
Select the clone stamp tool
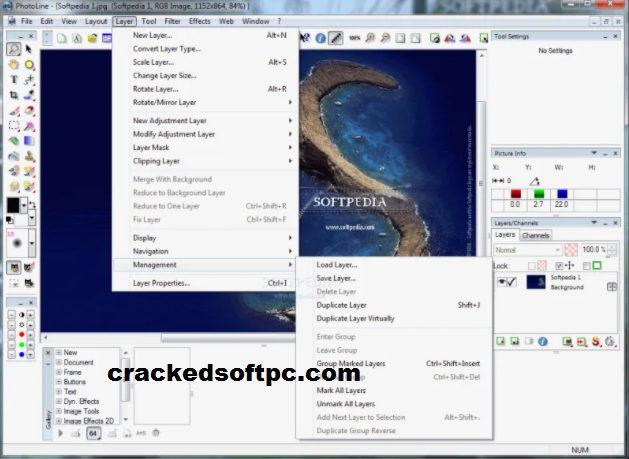[29, 156]
